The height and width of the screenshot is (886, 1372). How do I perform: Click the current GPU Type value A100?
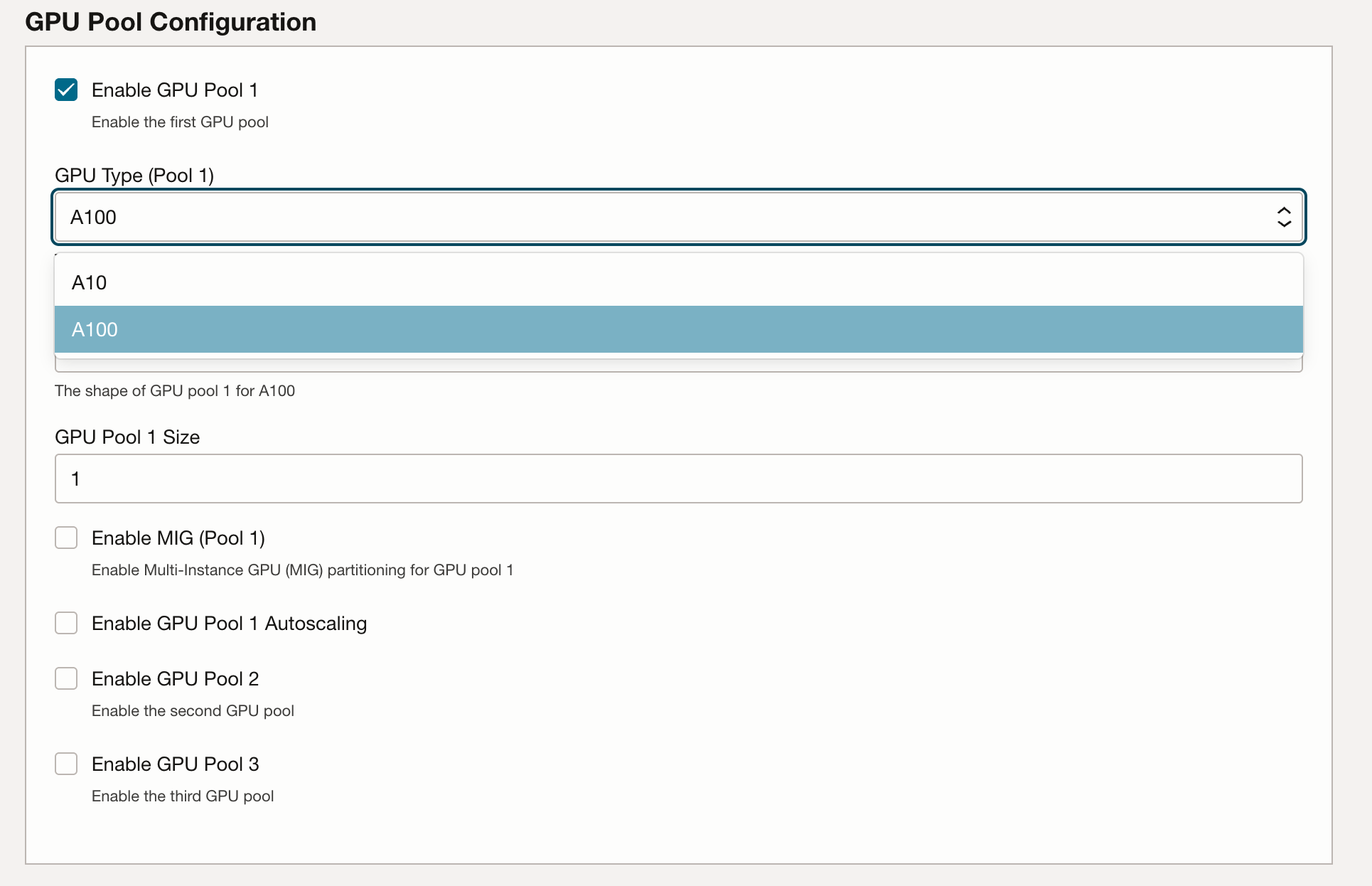click(93, 217)
